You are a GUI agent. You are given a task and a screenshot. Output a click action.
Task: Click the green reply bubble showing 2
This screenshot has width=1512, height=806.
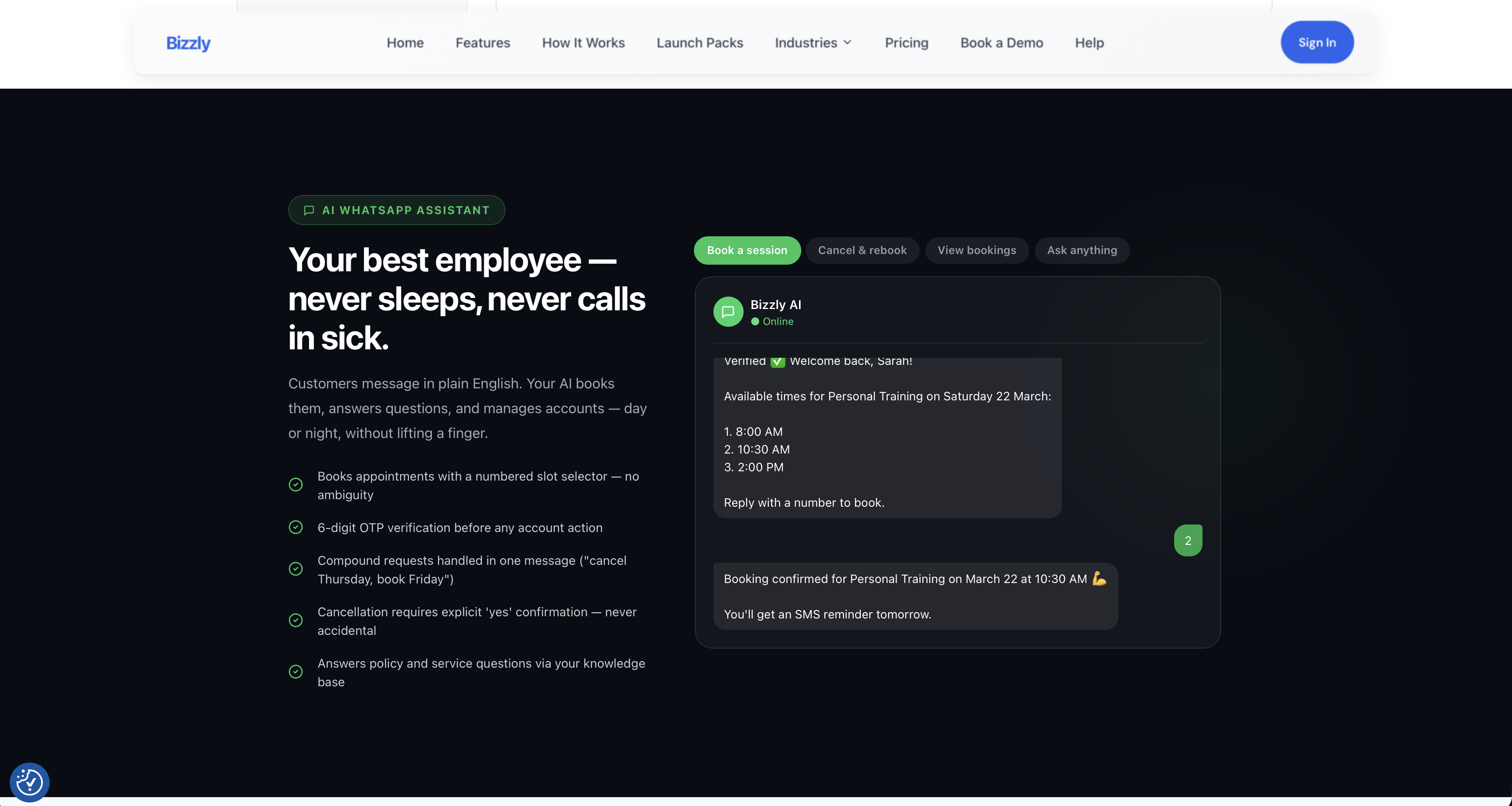1187,540
